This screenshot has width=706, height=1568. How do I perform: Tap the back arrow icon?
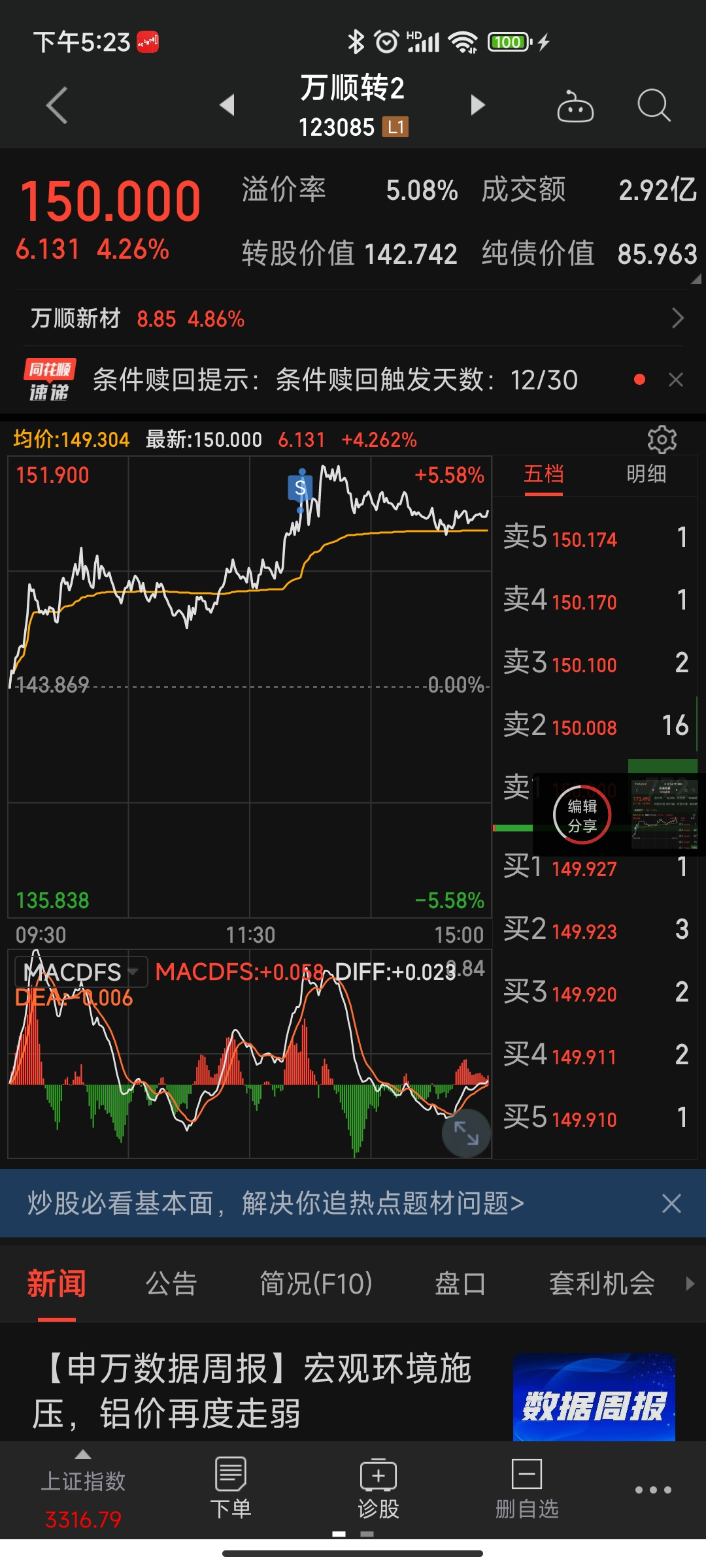58,105
